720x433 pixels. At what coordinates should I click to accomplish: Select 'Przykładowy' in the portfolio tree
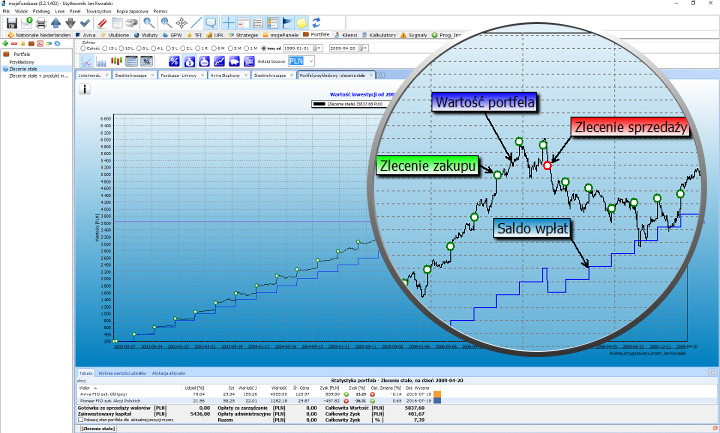pos(23,61)
